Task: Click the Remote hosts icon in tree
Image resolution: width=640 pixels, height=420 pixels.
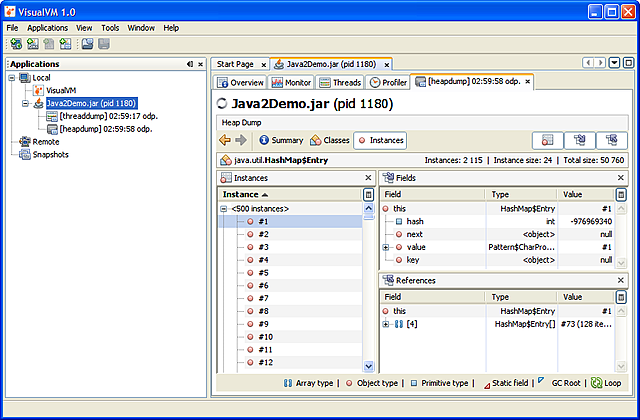Action: [25, 142]
